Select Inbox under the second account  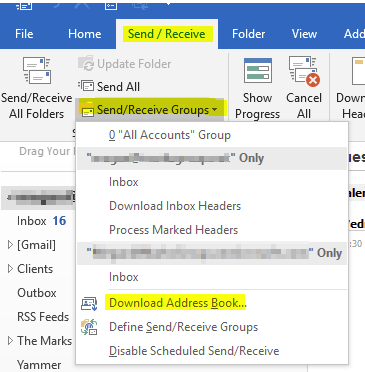[212, 277]
